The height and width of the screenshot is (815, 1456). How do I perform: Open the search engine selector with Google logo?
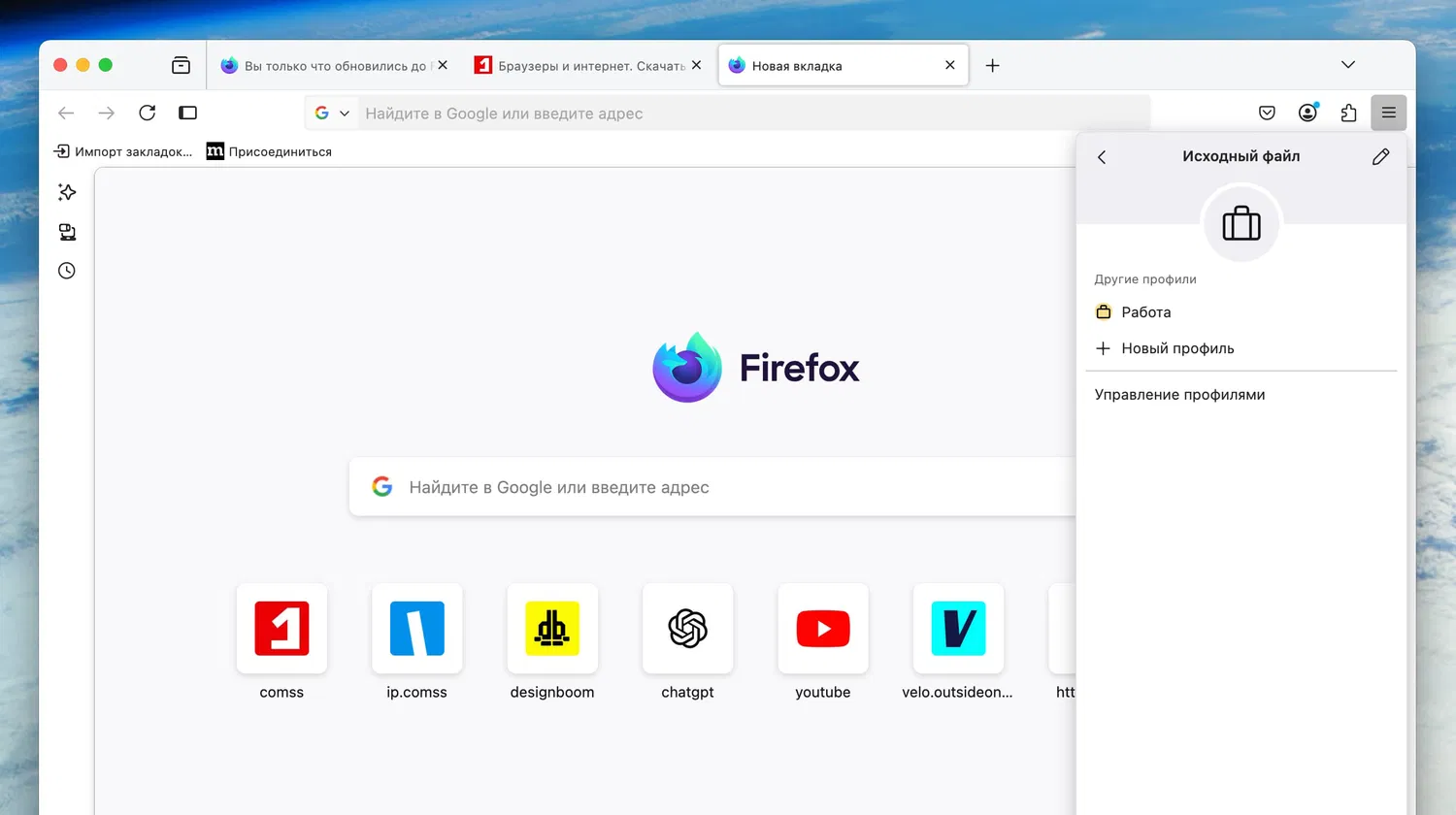[332, 113]
